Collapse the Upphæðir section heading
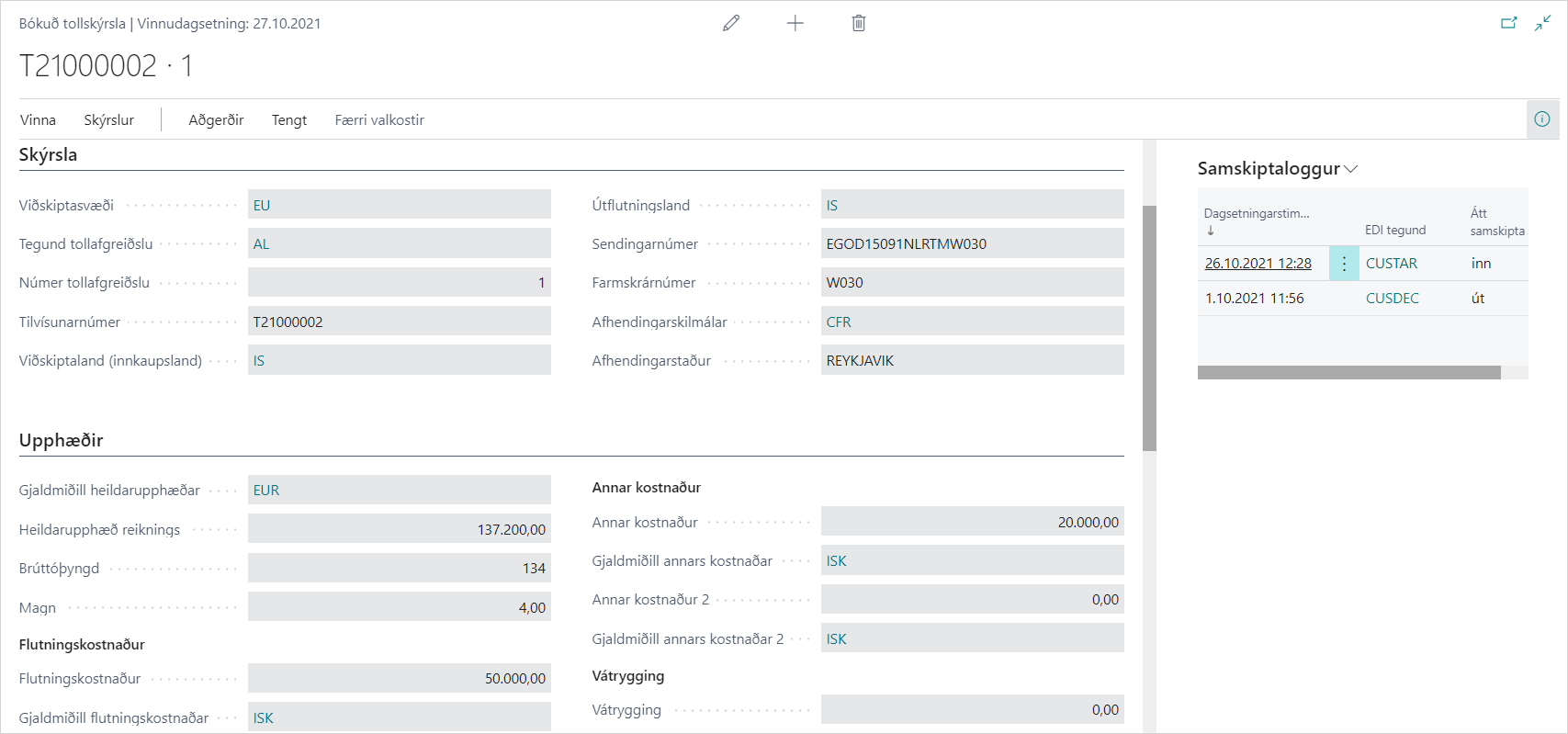This screenshot has width=1568, height=734. [62, 441]
